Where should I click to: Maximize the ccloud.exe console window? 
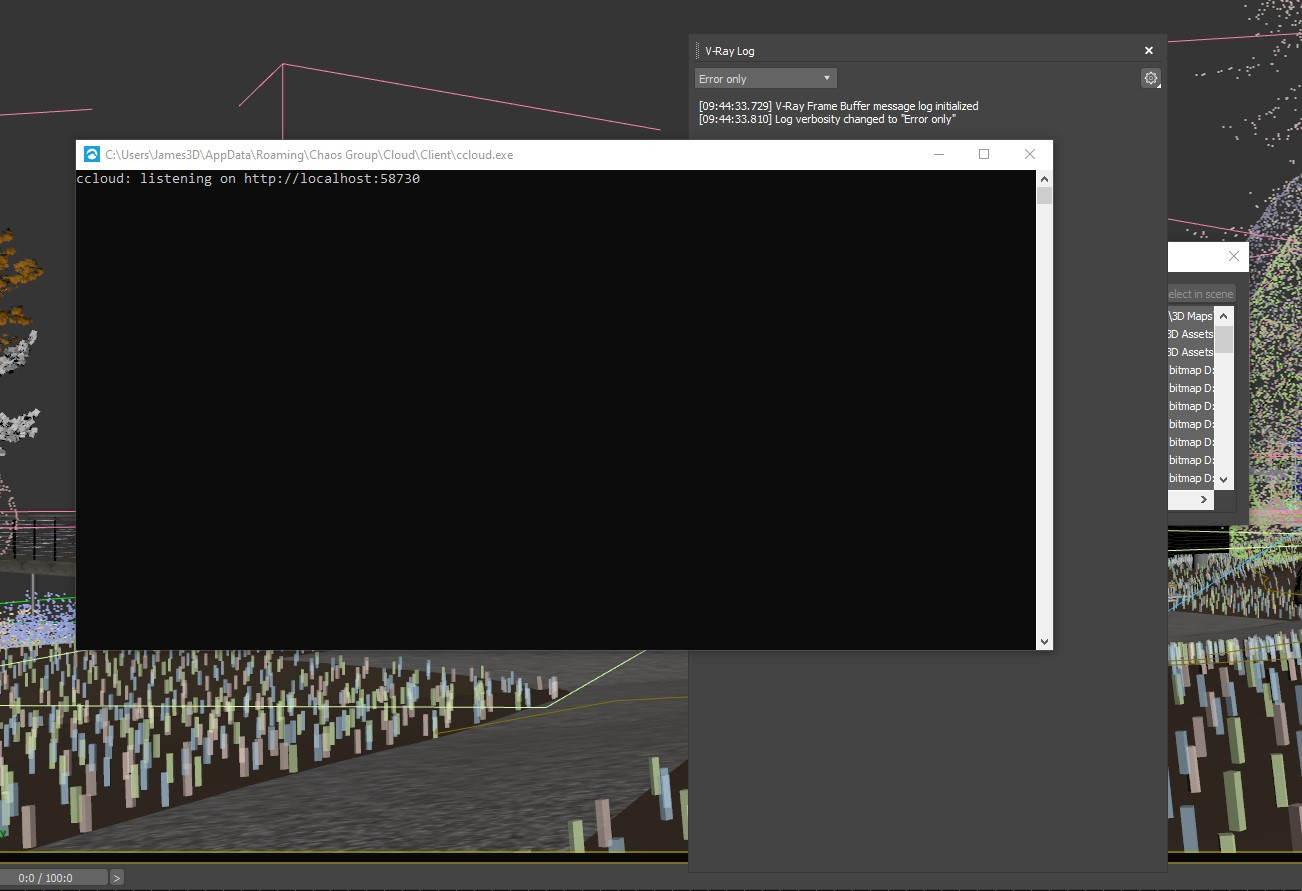point(984,154)
